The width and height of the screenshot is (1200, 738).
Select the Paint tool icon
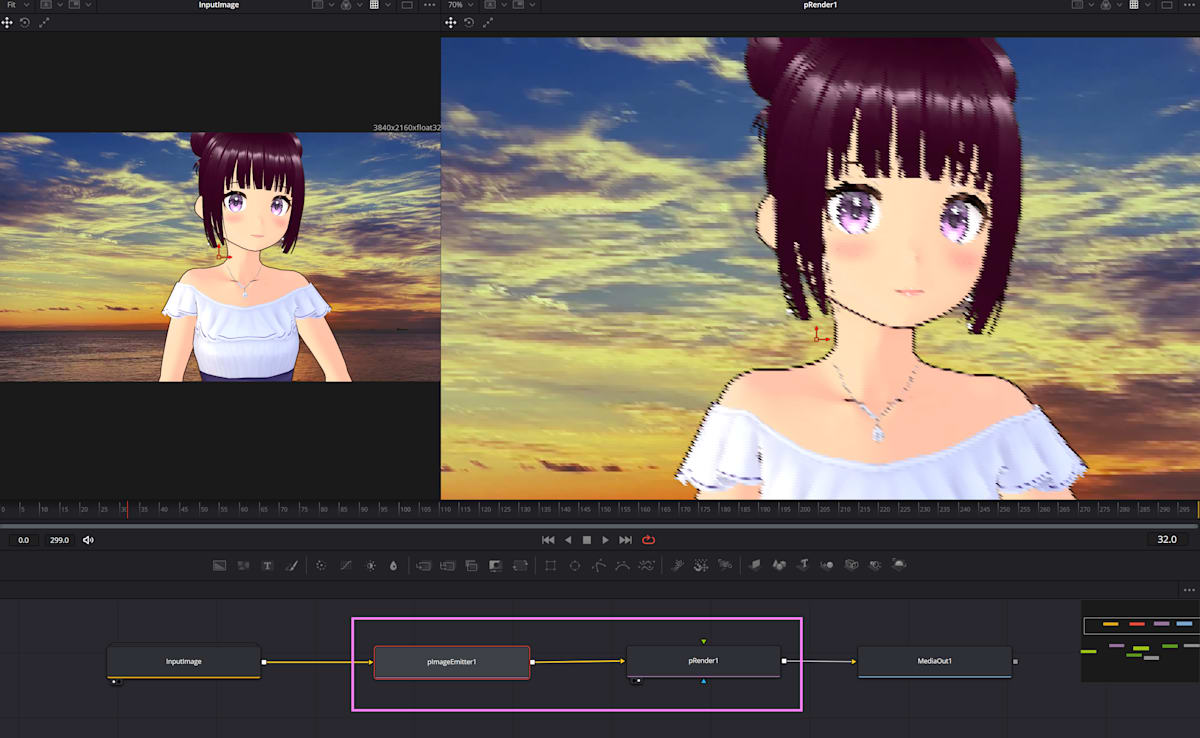pyautogui.click(x=291, y=565)
